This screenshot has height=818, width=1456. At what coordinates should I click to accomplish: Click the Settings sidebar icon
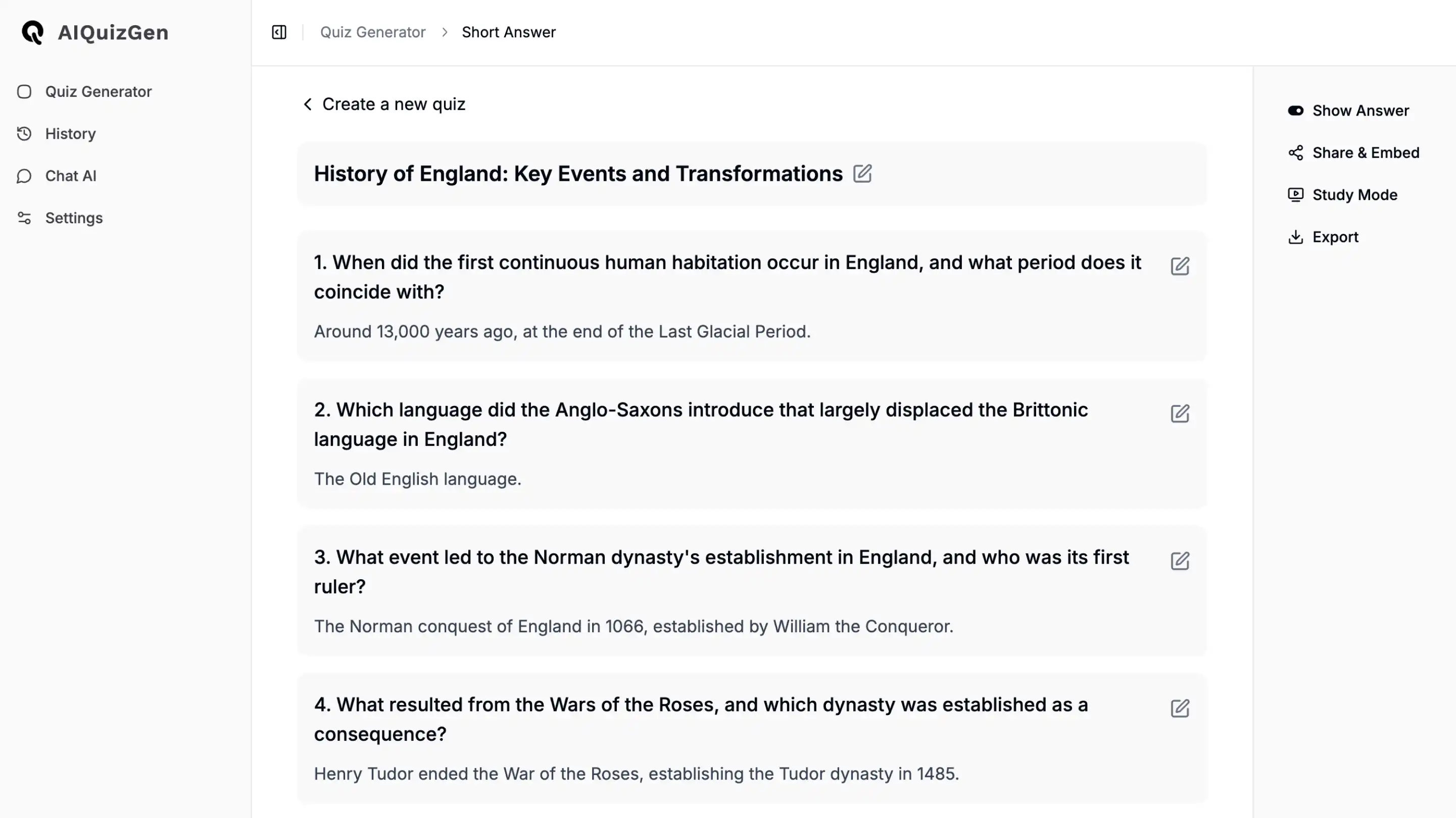click(24, 218)
